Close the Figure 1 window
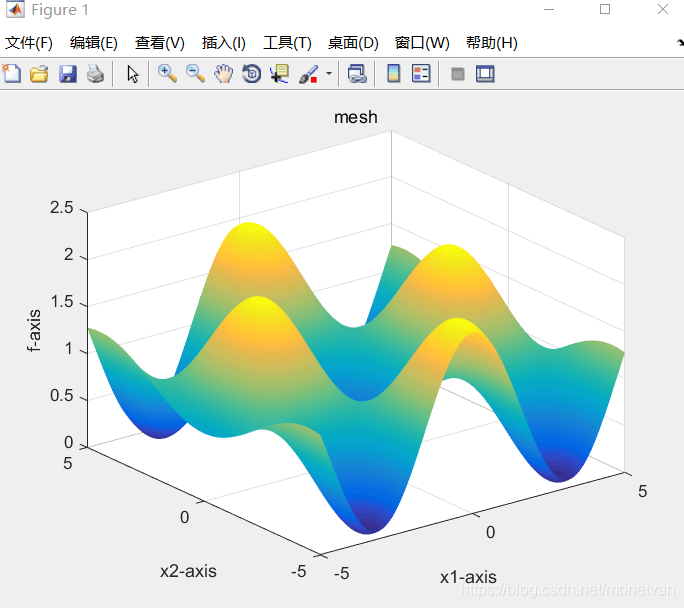 [x=663, y=9]
